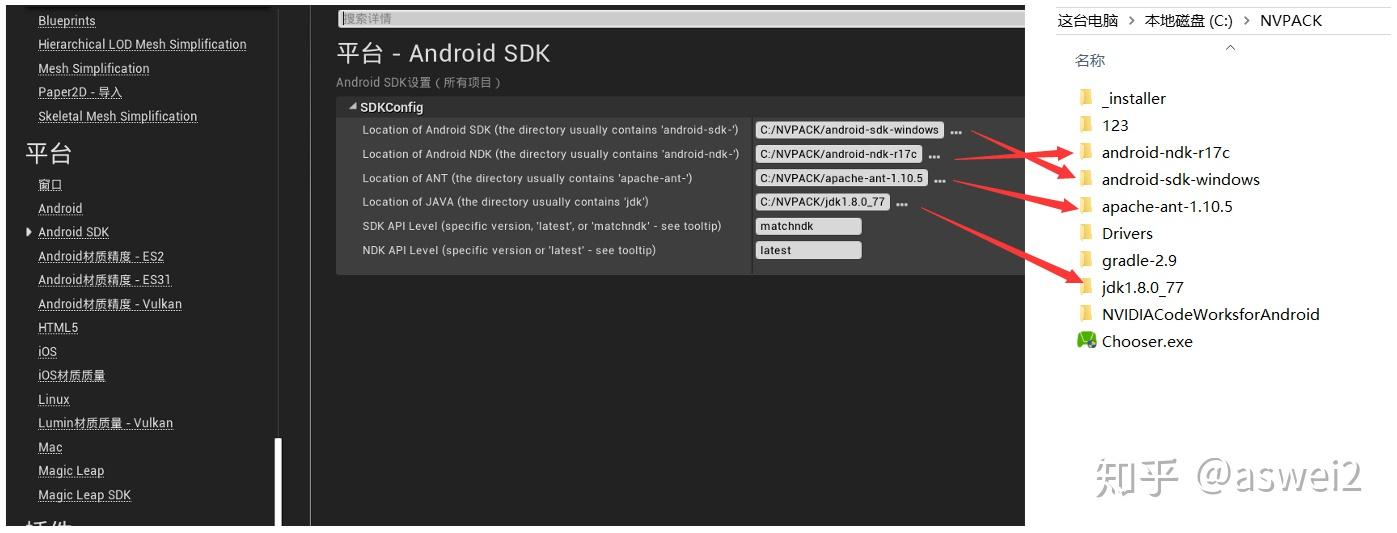The height and width of the screenshot is (533, 1397).
Task: Click the gradle-2.9 folder icon
Action: pos(1086,259)
